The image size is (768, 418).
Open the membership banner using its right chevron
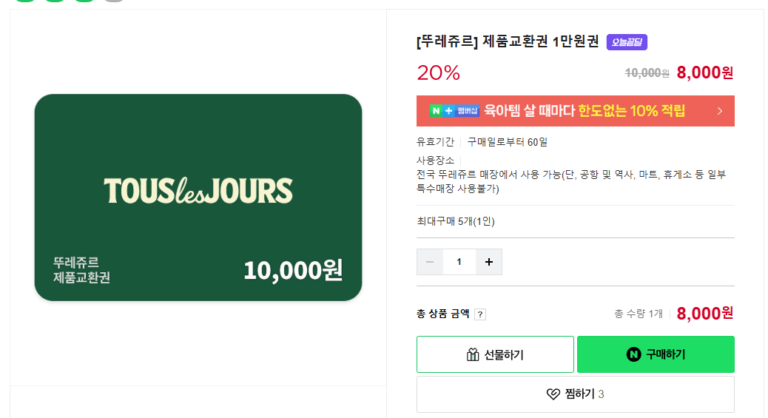[x=719, y=111]
